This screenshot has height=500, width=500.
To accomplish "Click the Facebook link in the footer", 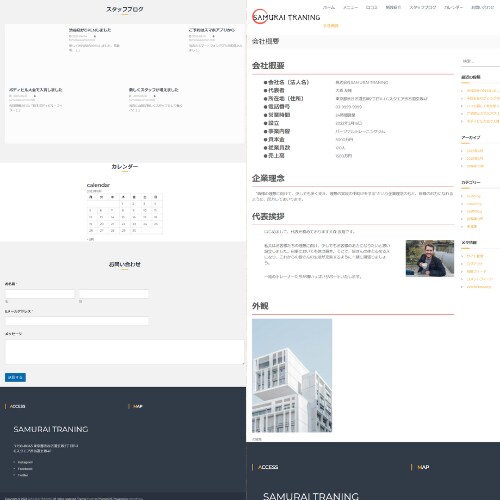I will 25,469.
